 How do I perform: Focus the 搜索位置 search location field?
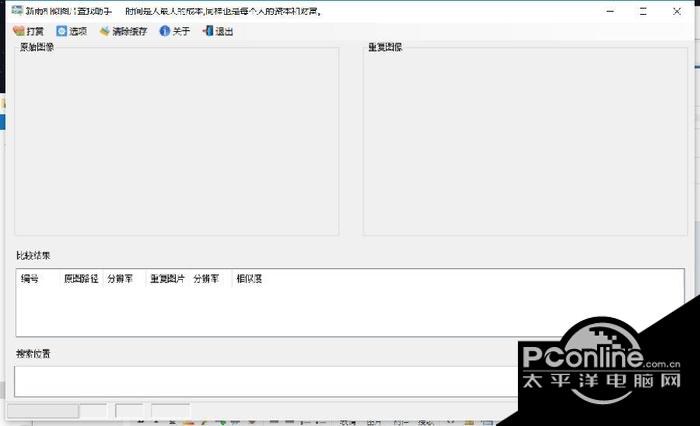[266, 381]
